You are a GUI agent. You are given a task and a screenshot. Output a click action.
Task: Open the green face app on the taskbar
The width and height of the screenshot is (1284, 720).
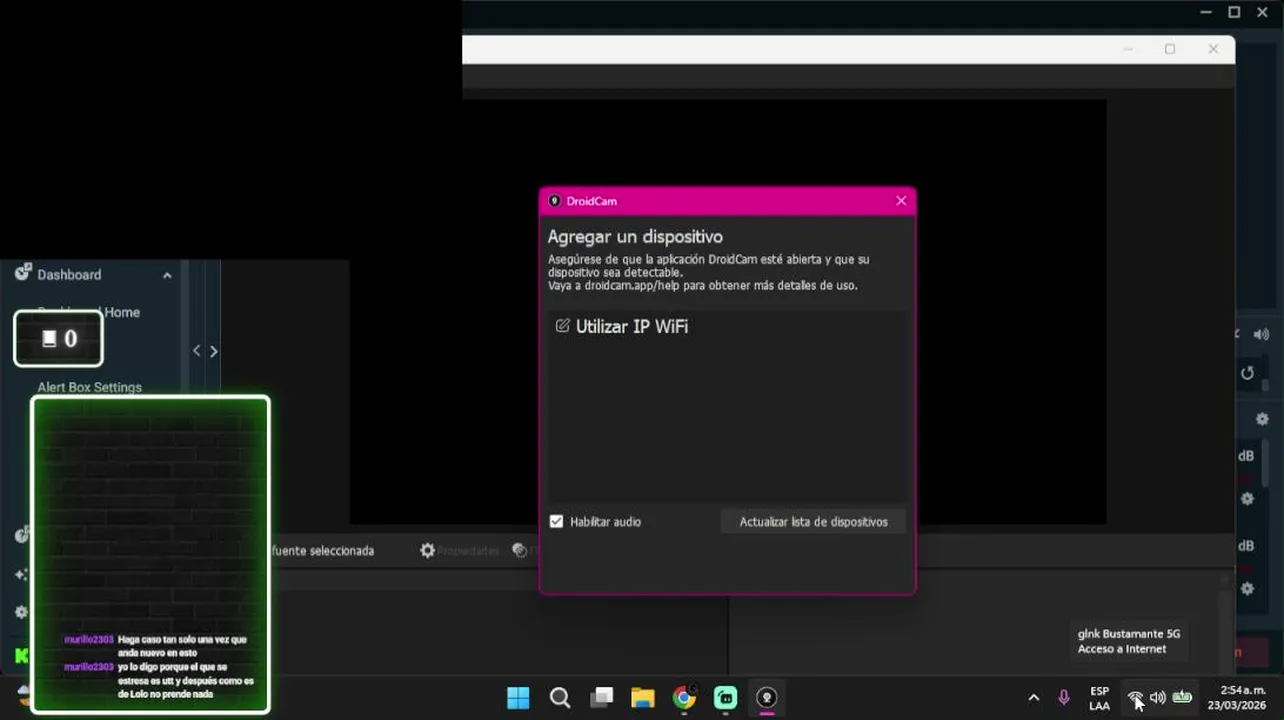pos(726,698)
